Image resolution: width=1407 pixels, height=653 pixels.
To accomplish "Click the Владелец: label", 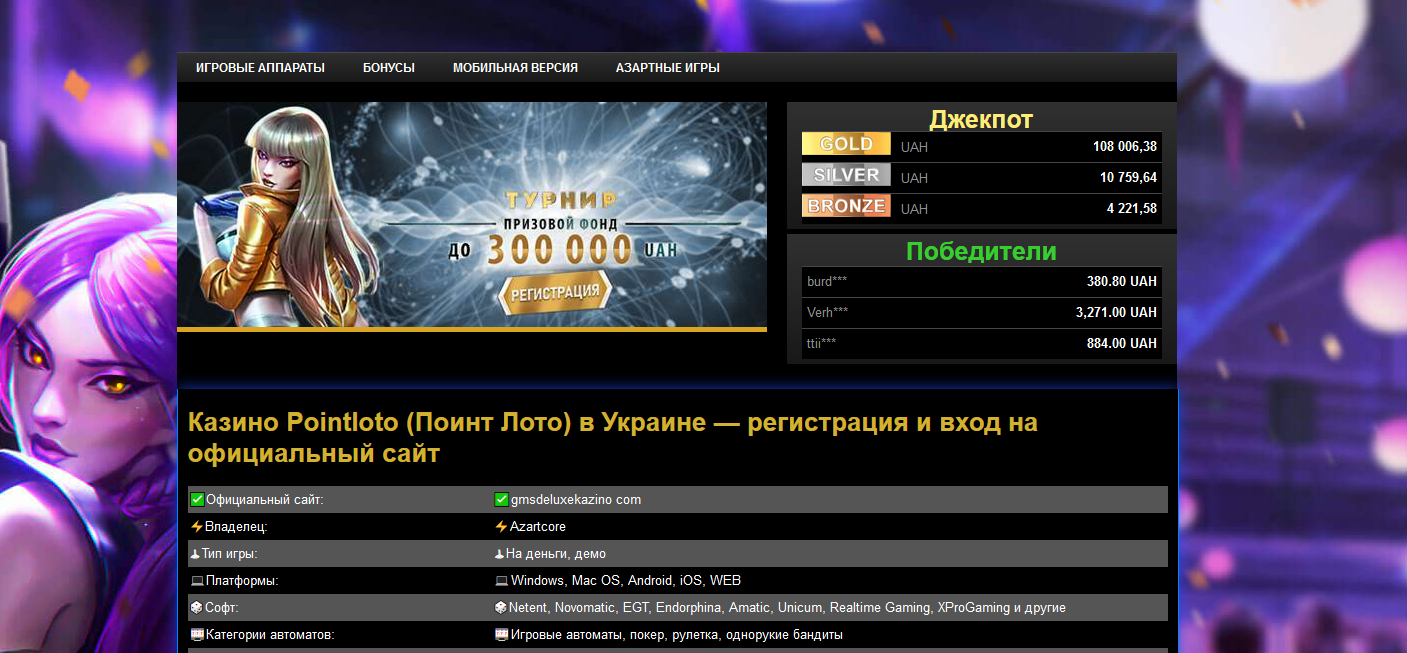I will 237,526.
